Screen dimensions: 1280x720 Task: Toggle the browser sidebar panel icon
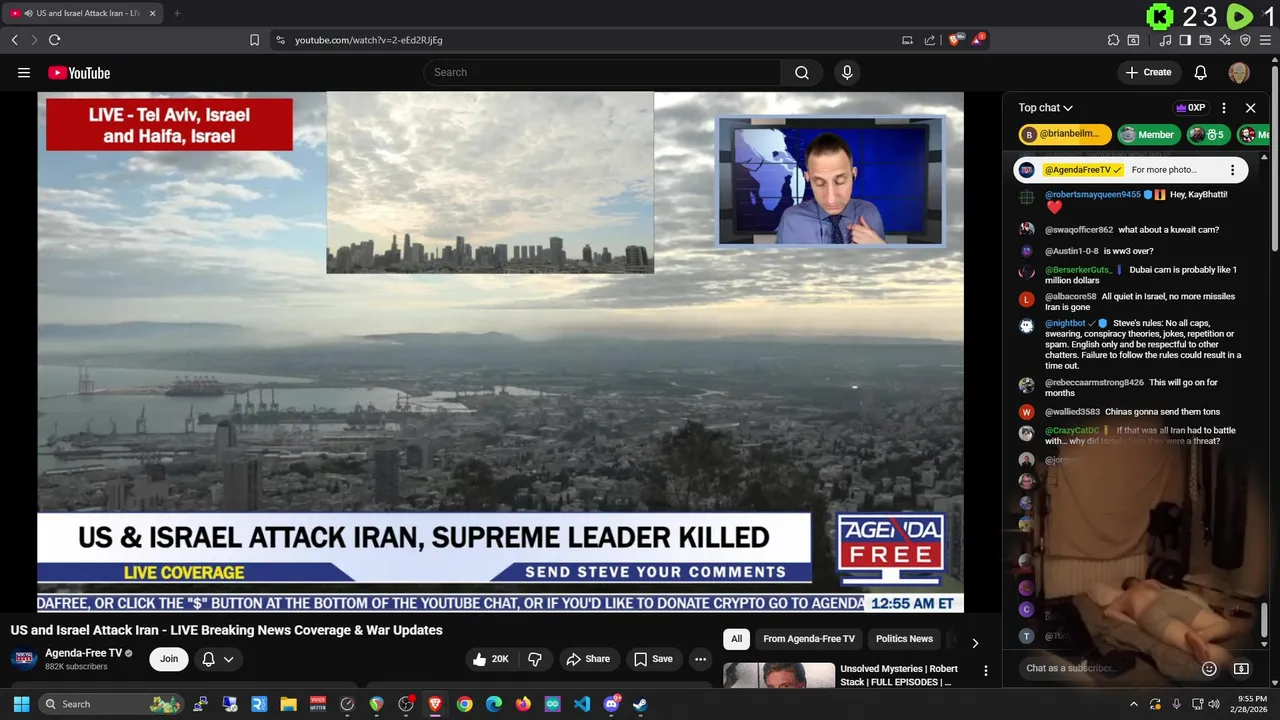coord(1185,40)
